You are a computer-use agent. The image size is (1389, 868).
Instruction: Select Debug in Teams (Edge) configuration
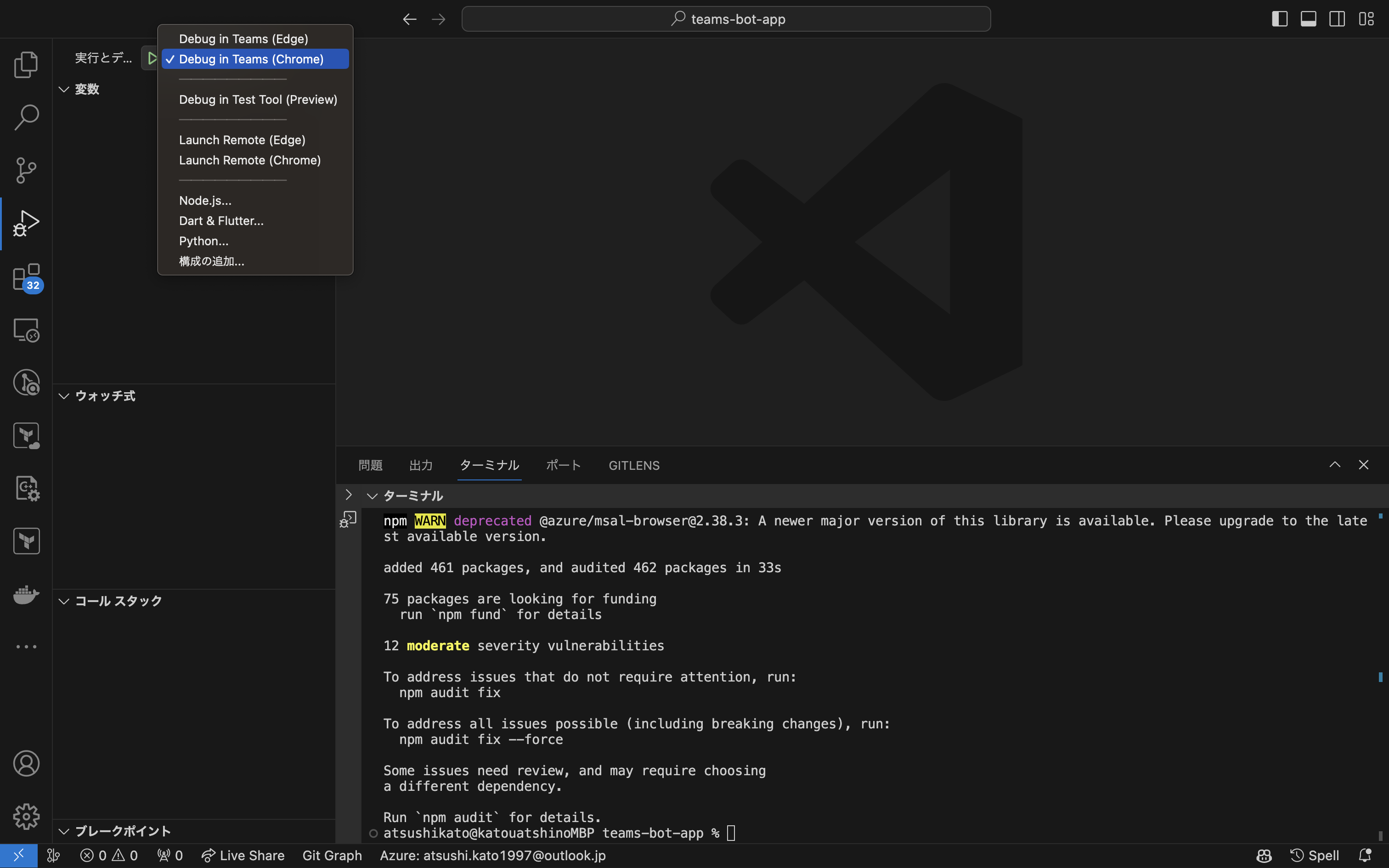[255, 39]
